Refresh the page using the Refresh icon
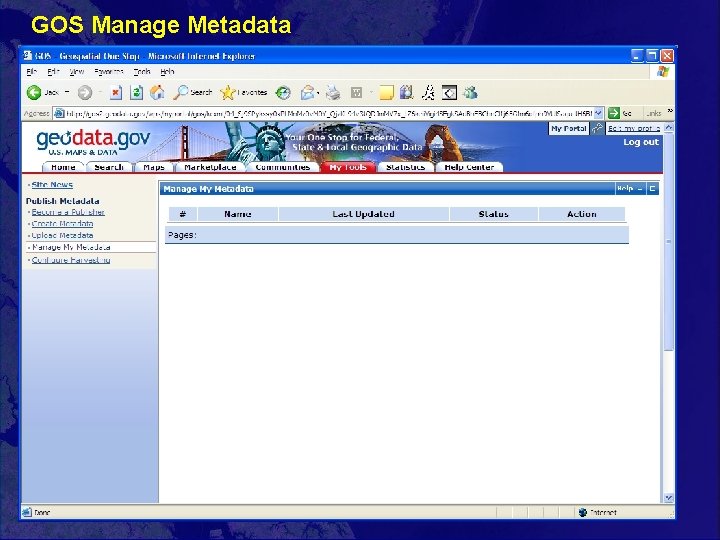The height and width of the screenshot is (540, 720). [136, 93]
